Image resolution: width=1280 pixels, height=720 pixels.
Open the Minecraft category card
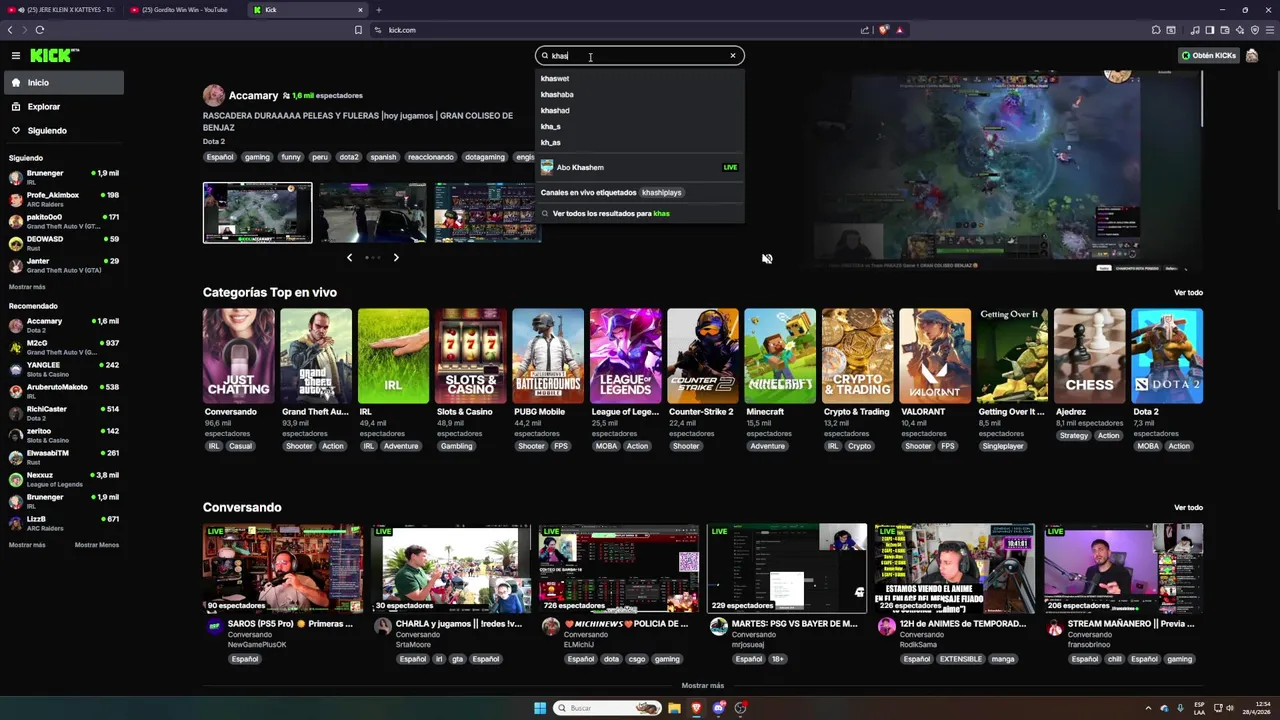coord(780,356)
